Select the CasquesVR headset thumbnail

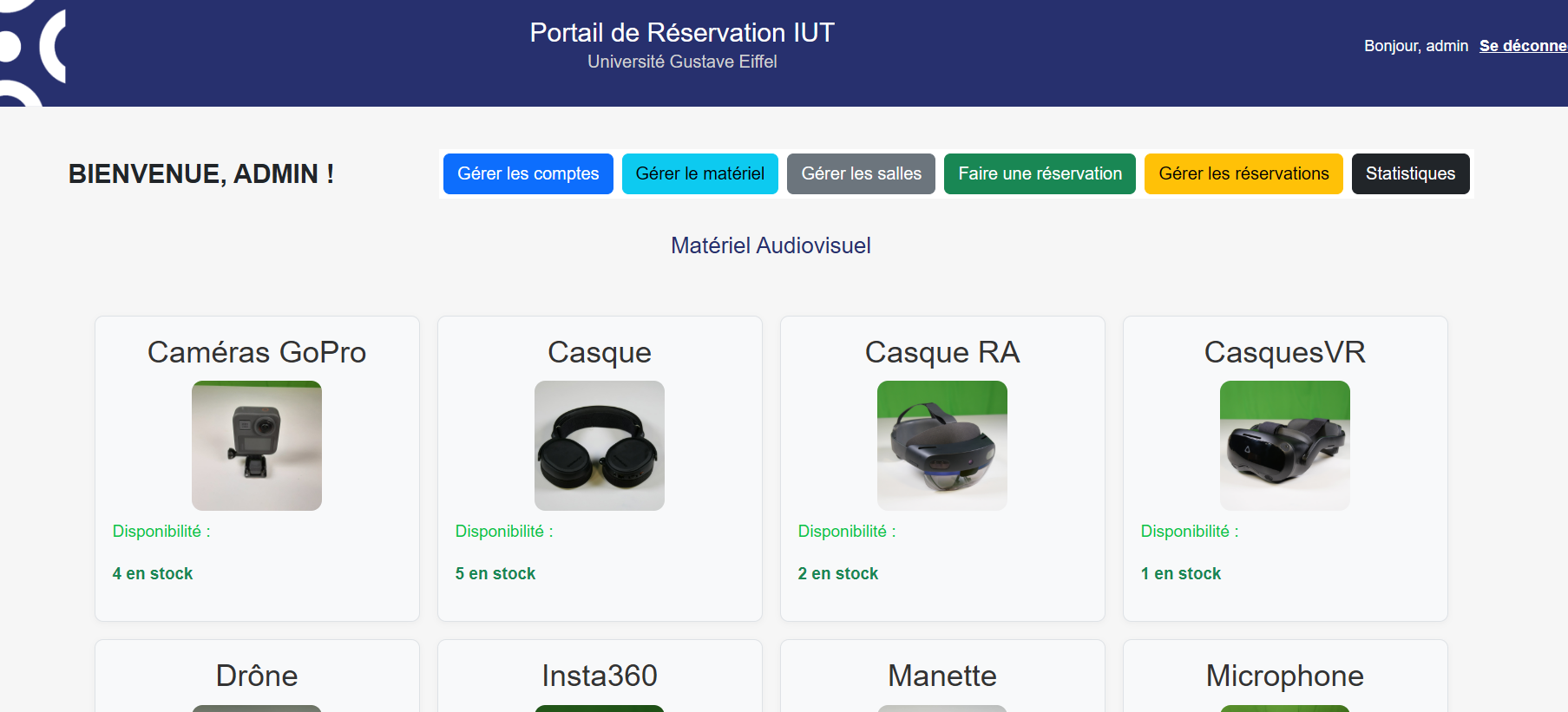tap(1284, 446)
